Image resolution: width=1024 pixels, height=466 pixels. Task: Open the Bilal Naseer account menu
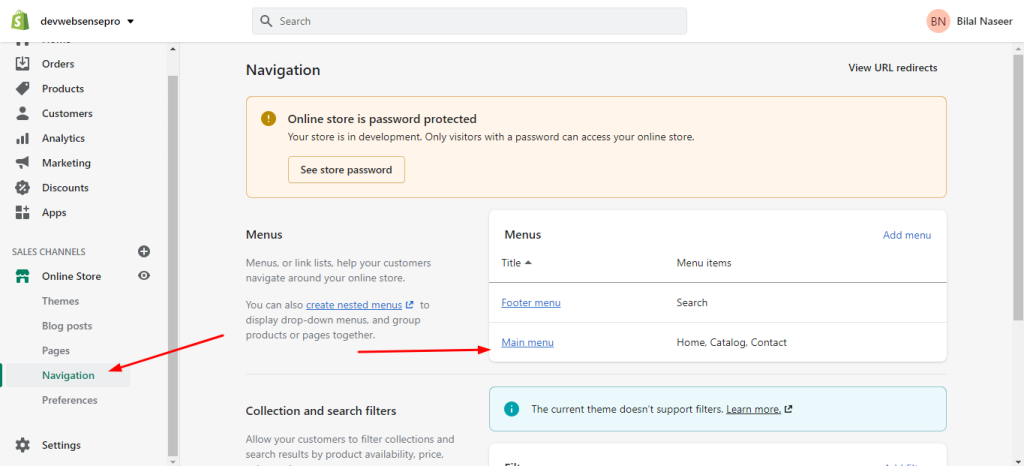tap(969, 21)
